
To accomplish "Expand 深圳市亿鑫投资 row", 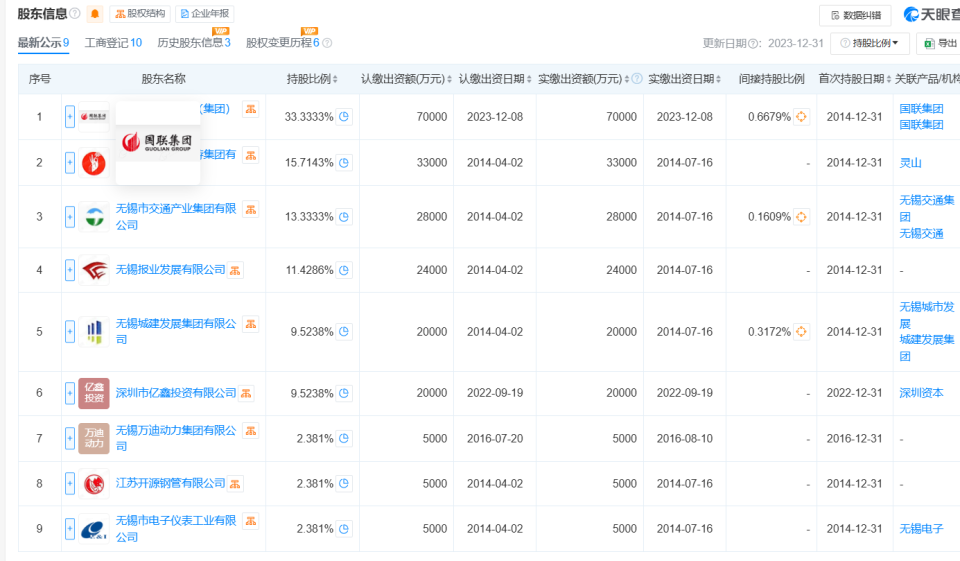I will (70, 393).
